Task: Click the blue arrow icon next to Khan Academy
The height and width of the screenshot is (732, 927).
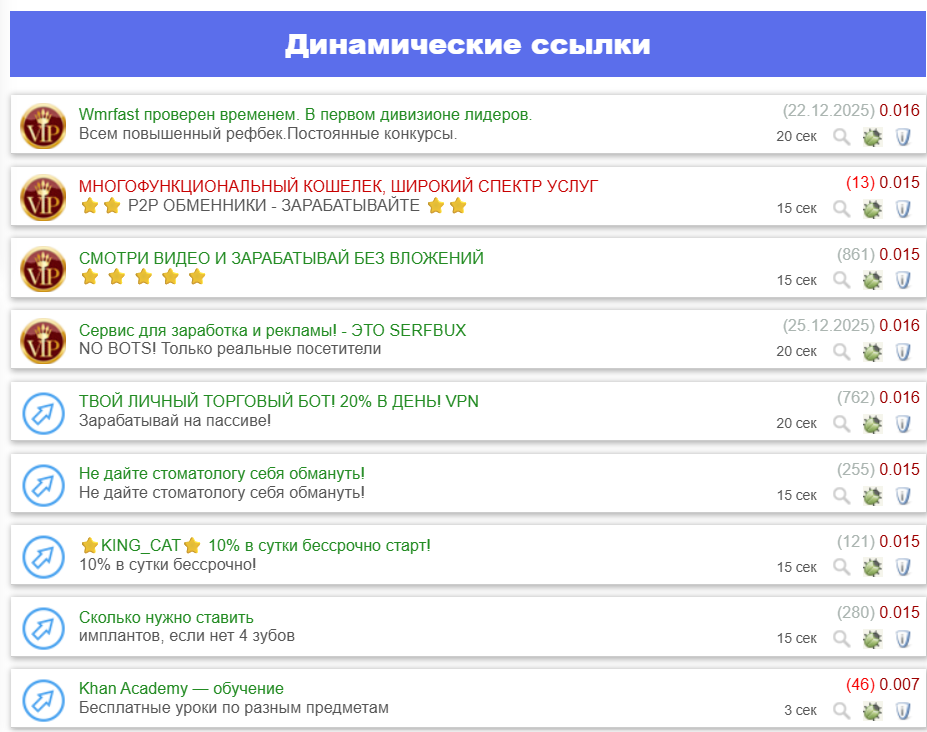Action: pyautogui.click(x=43, y=699)
